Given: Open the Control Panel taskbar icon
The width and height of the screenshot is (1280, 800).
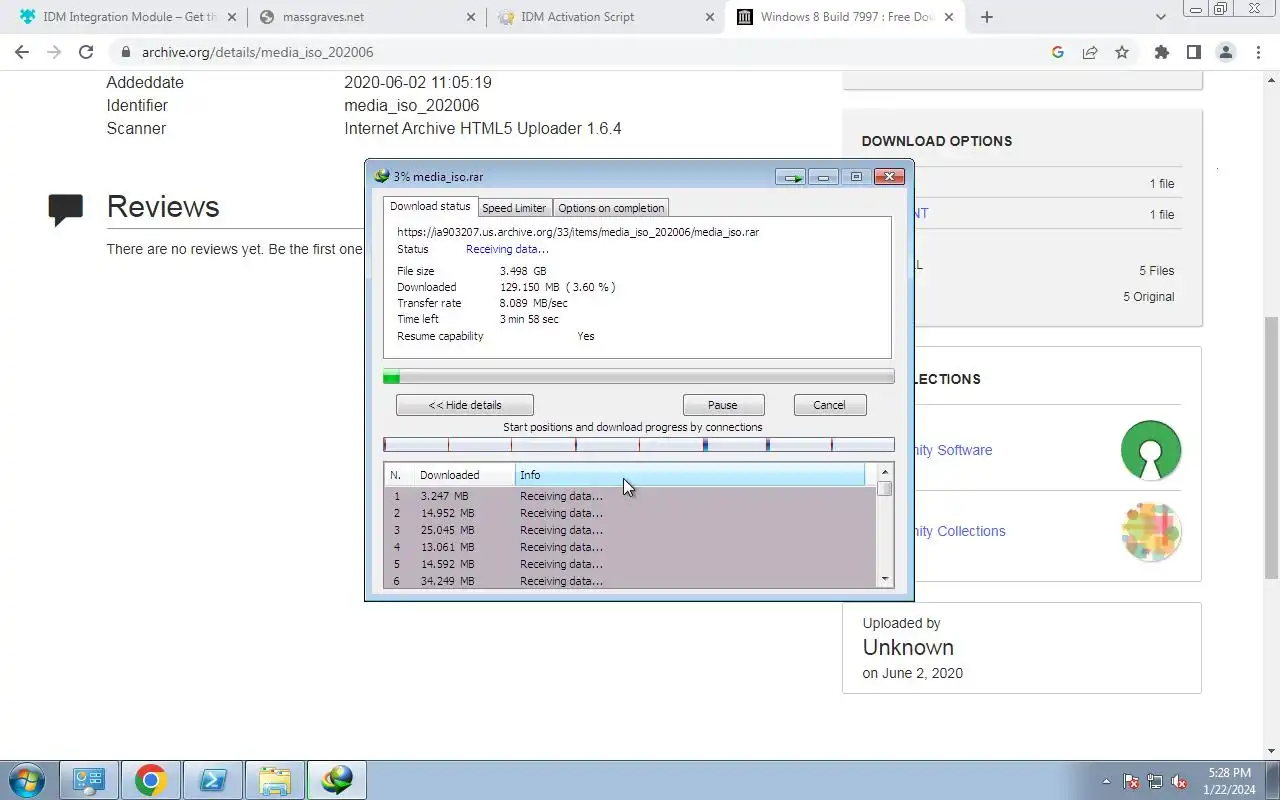Looking at the screenshot, I should 89,780.
